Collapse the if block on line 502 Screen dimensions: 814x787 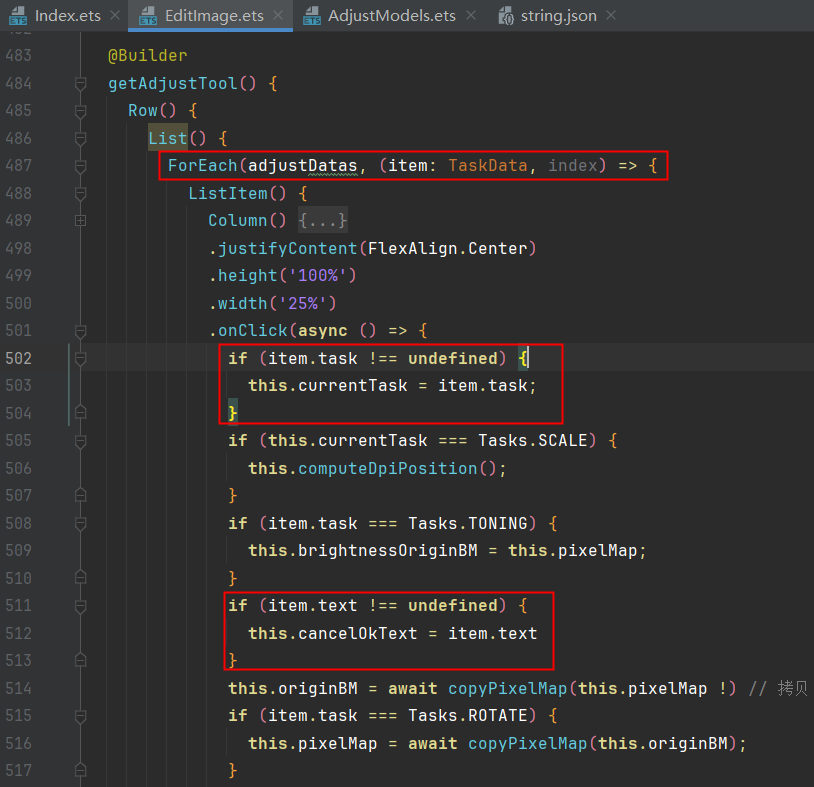[80, 358]
